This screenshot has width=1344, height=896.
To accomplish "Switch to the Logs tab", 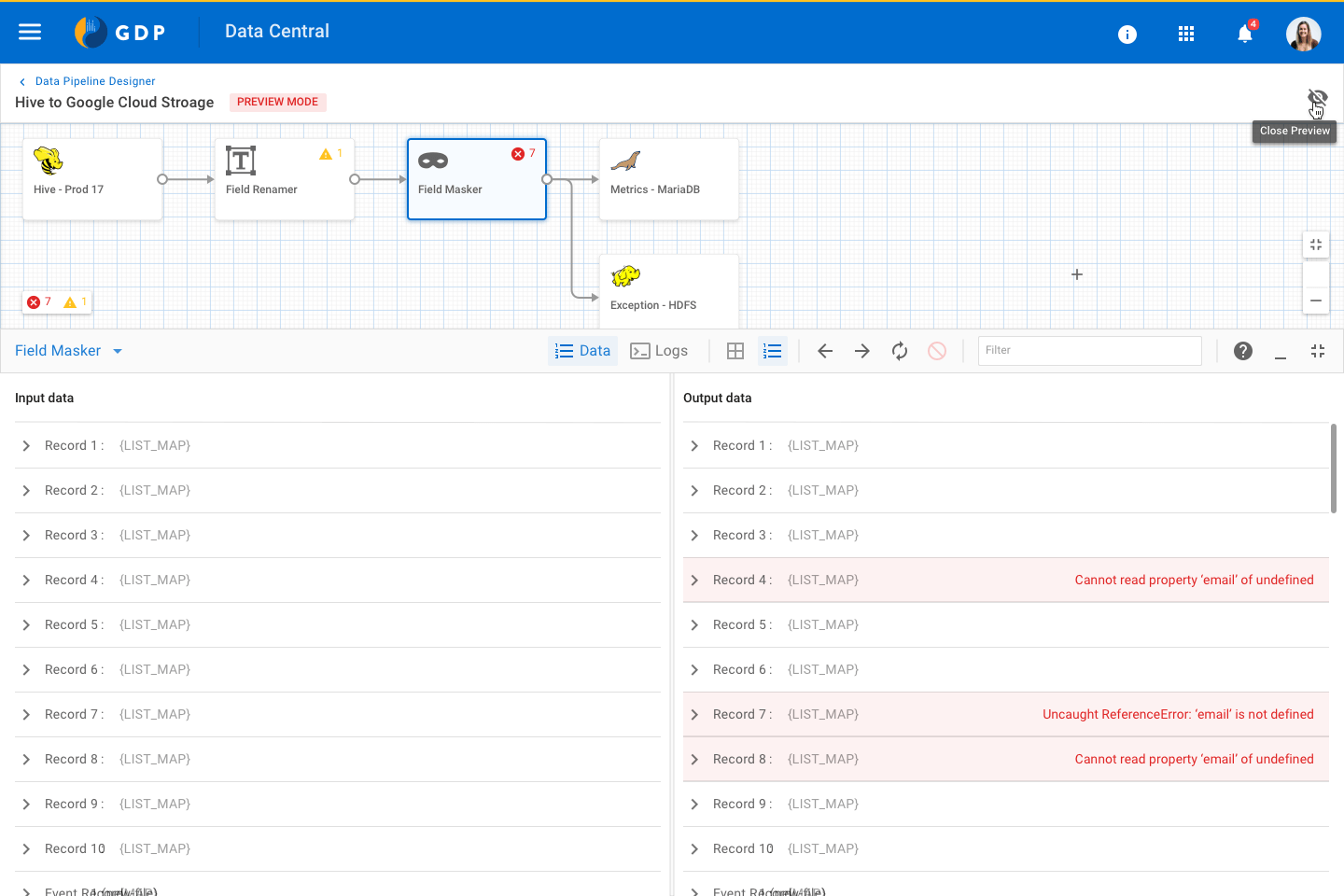I will tap(659, 351).
